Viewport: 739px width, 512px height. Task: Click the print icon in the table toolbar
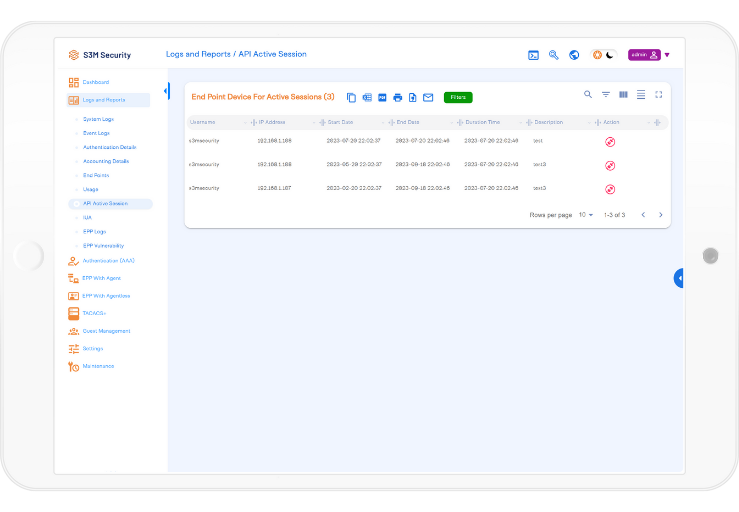pyautogui.click(x=397, y=97)
